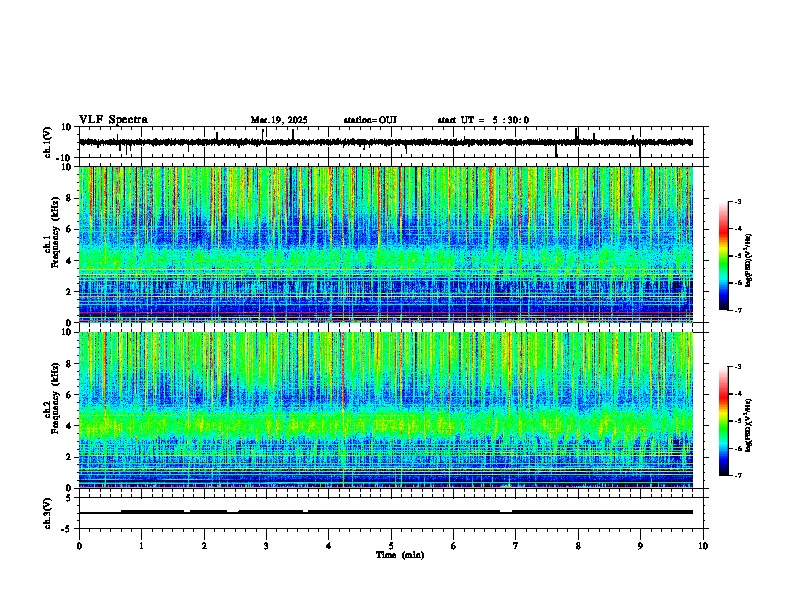Click the "station=OUI" header label
This screenshot has height=612, width=792.
pyautogui.click(x=370, y=120)
